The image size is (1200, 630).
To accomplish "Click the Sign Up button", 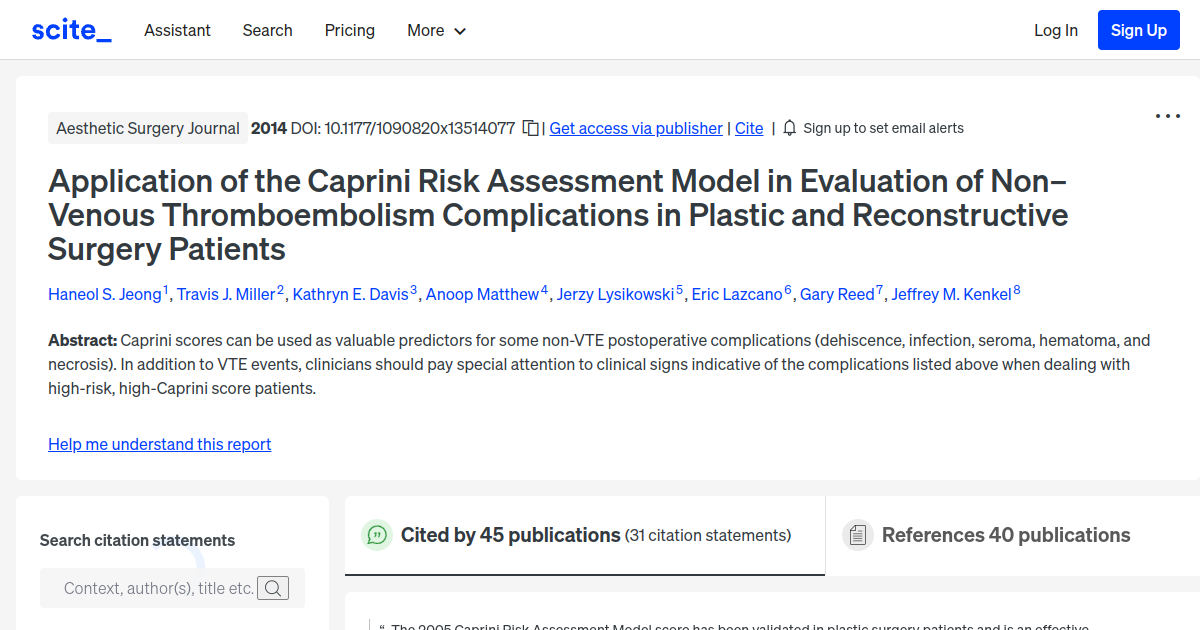I will [x=1138, y=29].
